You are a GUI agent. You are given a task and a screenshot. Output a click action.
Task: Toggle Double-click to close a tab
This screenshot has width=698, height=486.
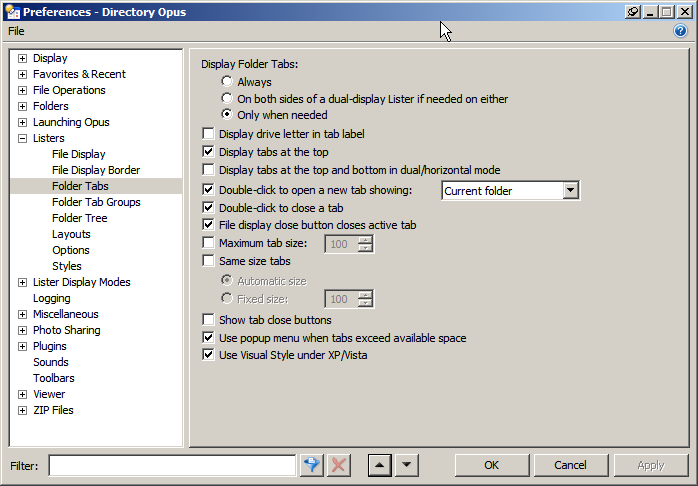coord(208,208)
